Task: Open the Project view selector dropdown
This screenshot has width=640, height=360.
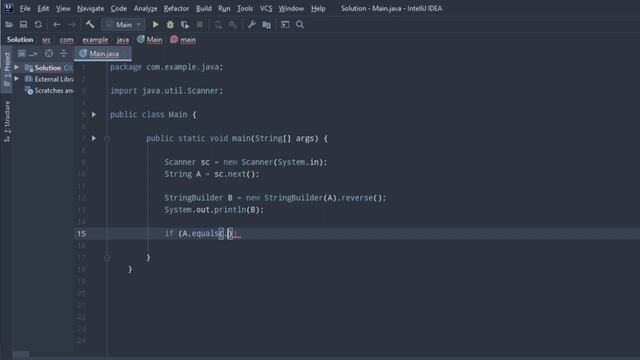Action: (27, 53)
